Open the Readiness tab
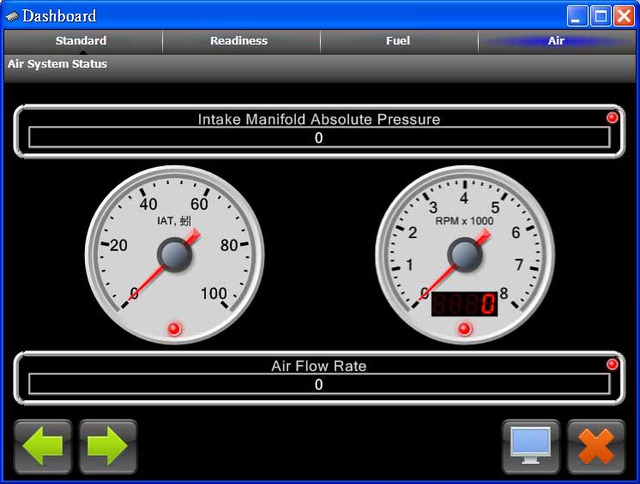Viewport: 640px width, 484px height. click(239, 41)
